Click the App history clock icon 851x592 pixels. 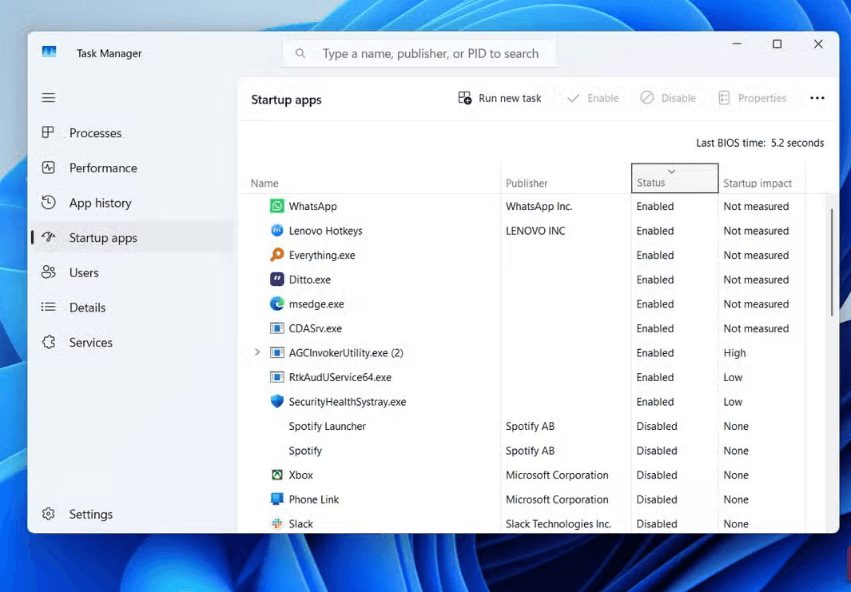48,202
